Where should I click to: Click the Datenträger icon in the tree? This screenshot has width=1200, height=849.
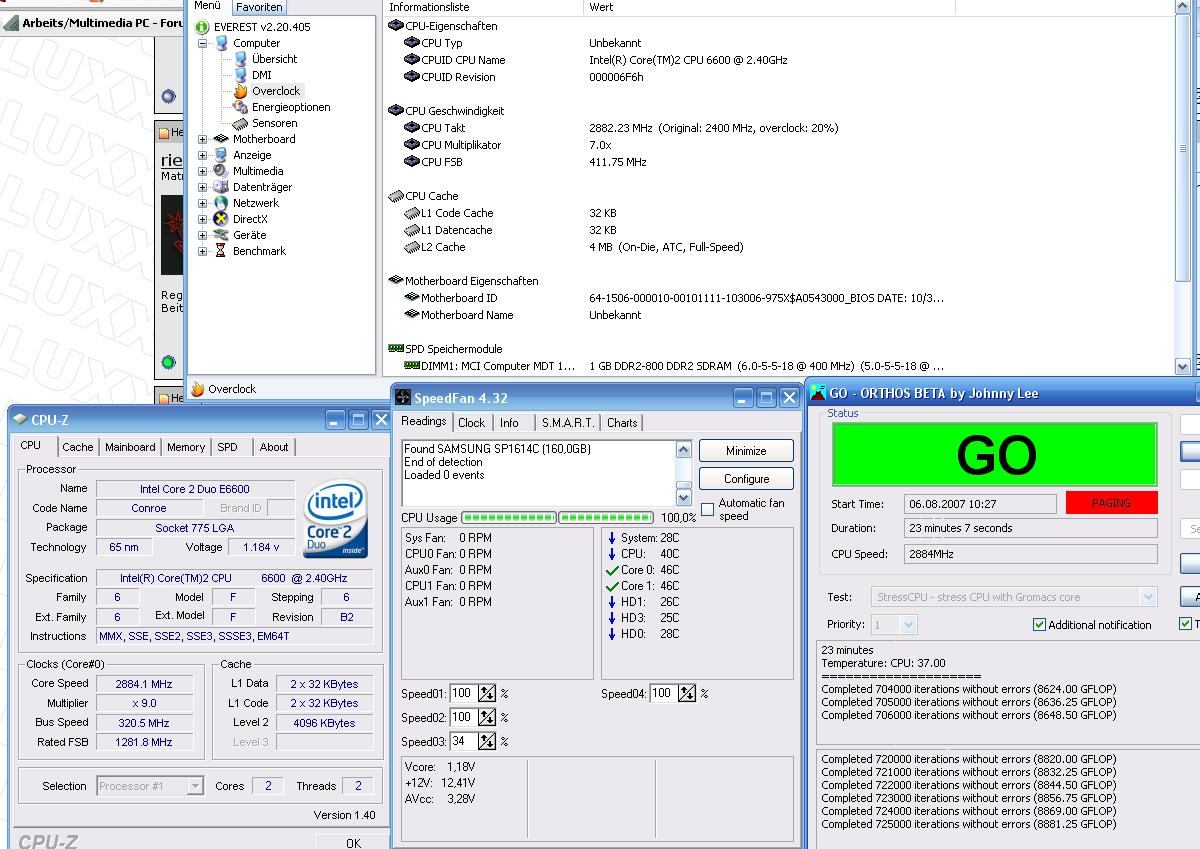[221, 187]
